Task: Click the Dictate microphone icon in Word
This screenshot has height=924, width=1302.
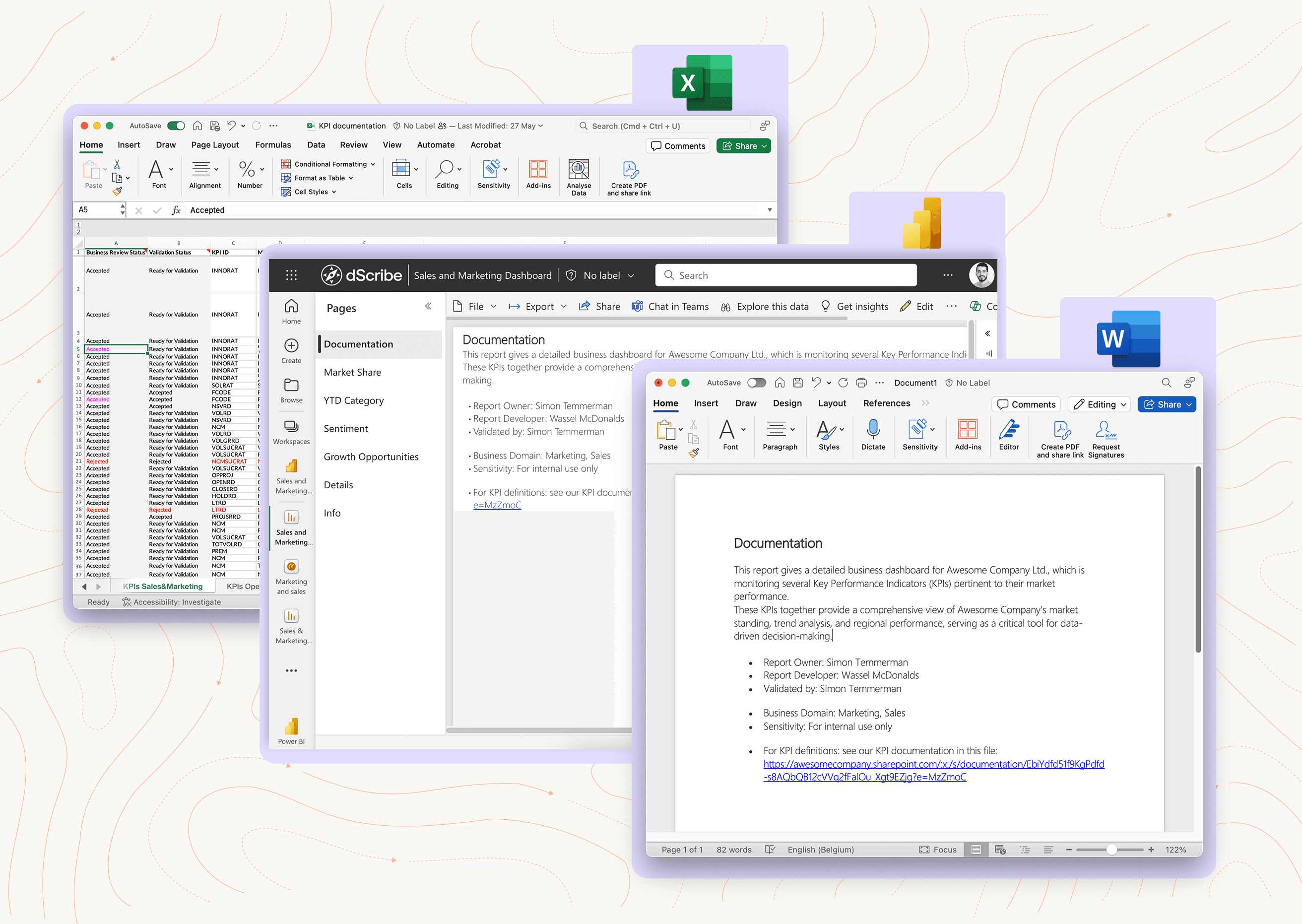Action: [x=873, y=430]
